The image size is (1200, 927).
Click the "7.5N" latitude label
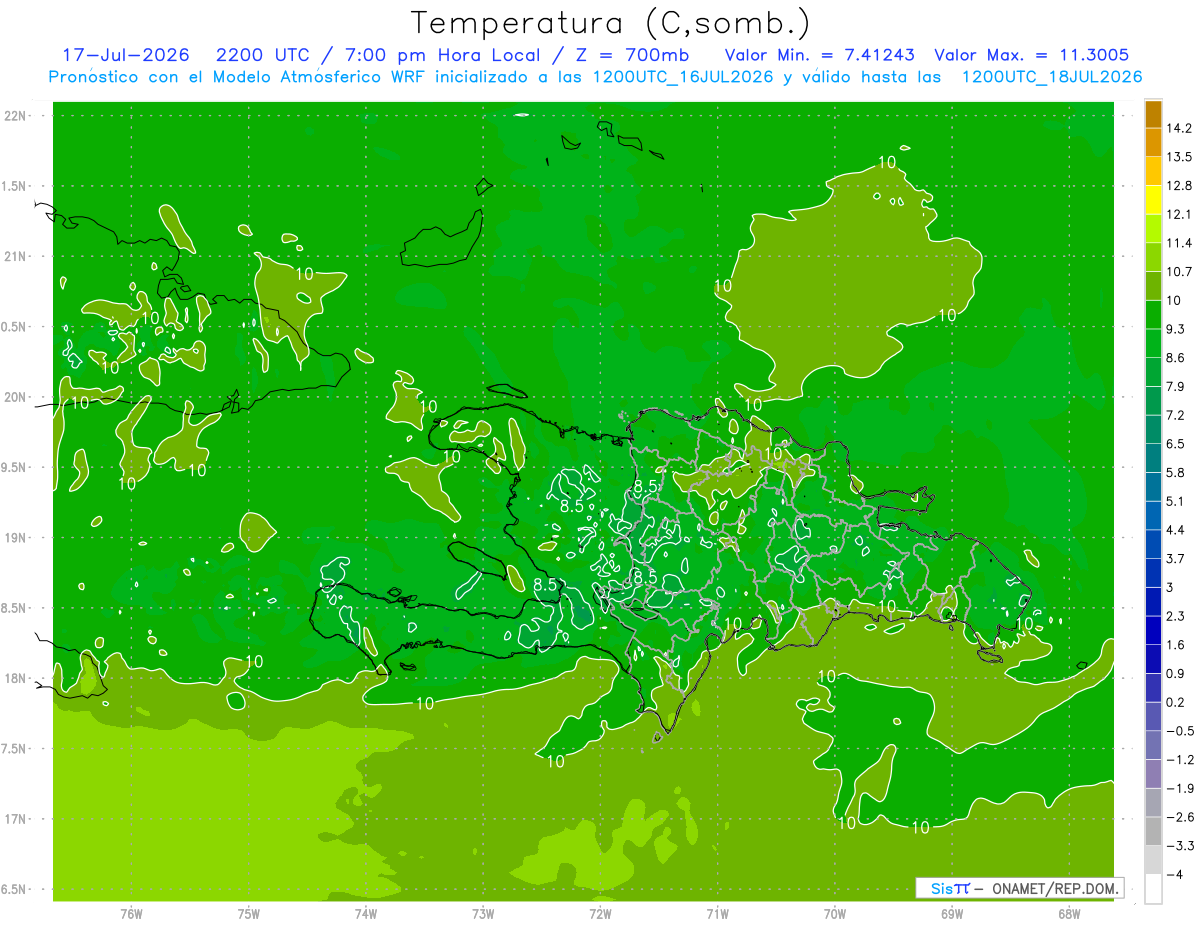click(x=13, y=749)
